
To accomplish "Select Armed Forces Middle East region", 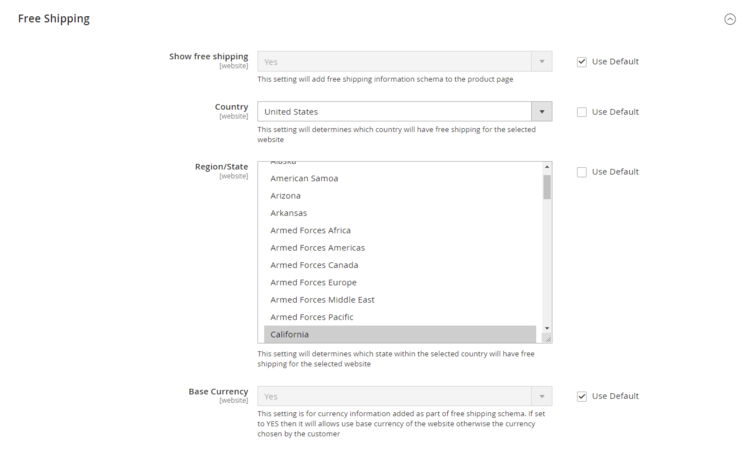I will (x=322, y=299).
